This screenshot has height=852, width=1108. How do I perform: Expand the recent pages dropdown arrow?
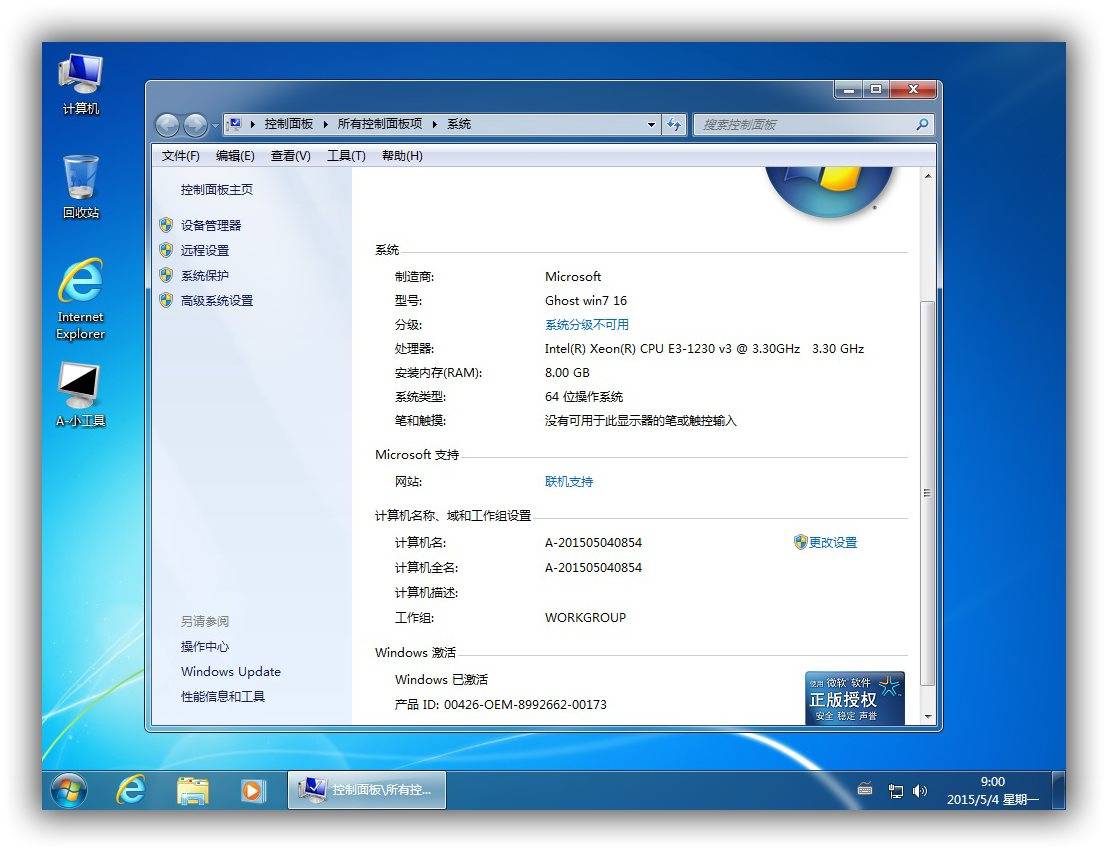[215, 126]
